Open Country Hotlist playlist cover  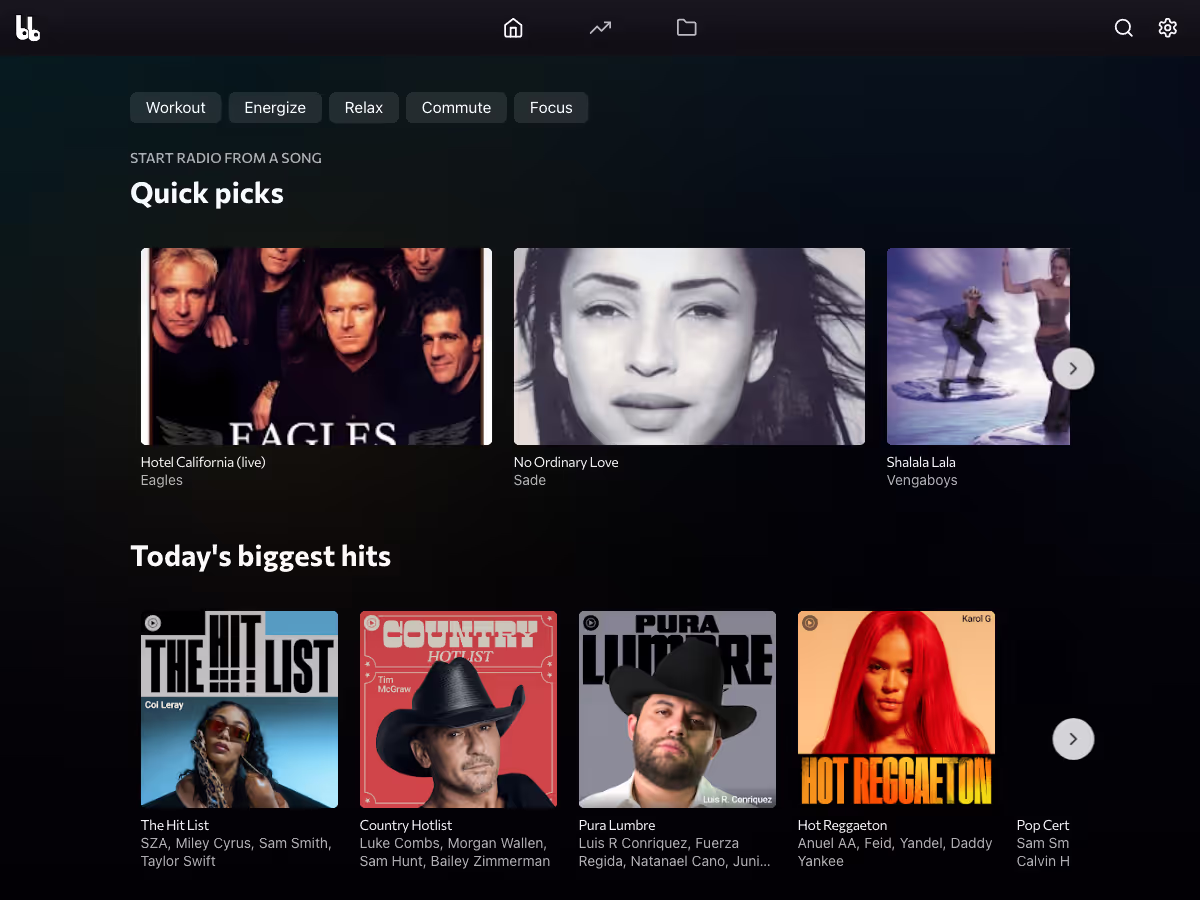tap(458, 709)
